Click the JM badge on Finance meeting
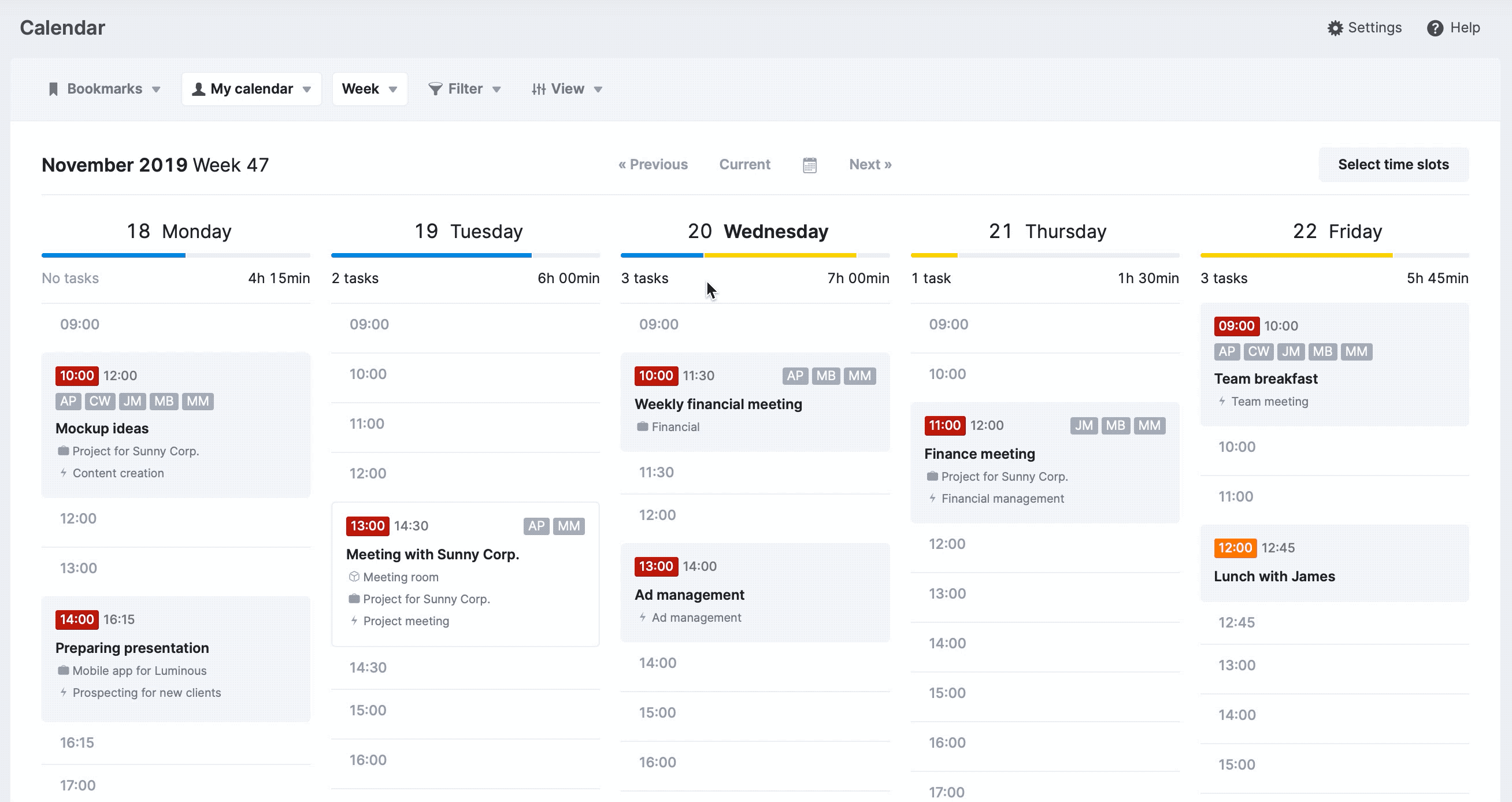This screenshot has width=1512, height=802. [x=1084, y=425]
